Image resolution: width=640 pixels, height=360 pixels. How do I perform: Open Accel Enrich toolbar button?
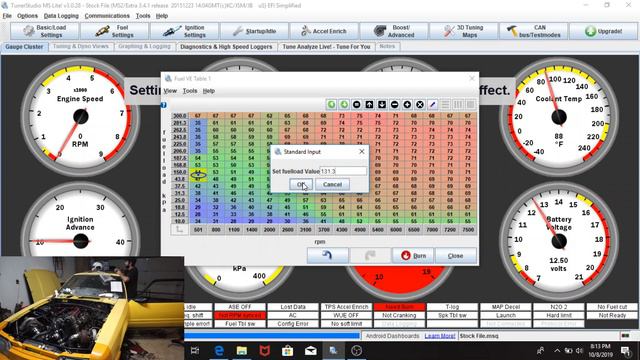click(324, 31)
